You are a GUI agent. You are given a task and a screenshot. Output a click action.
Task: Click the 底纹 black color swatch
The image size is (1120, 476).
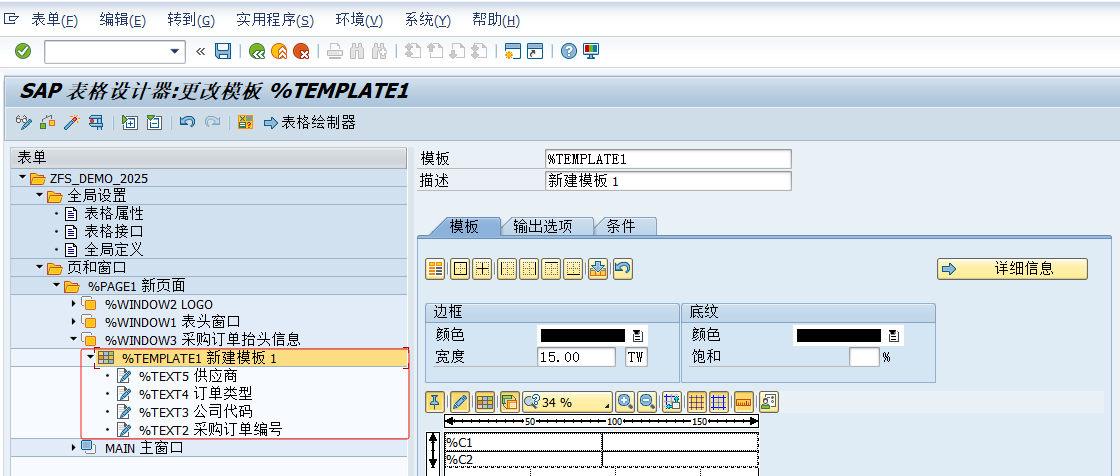pyautogui.click(x=839, y=334)
